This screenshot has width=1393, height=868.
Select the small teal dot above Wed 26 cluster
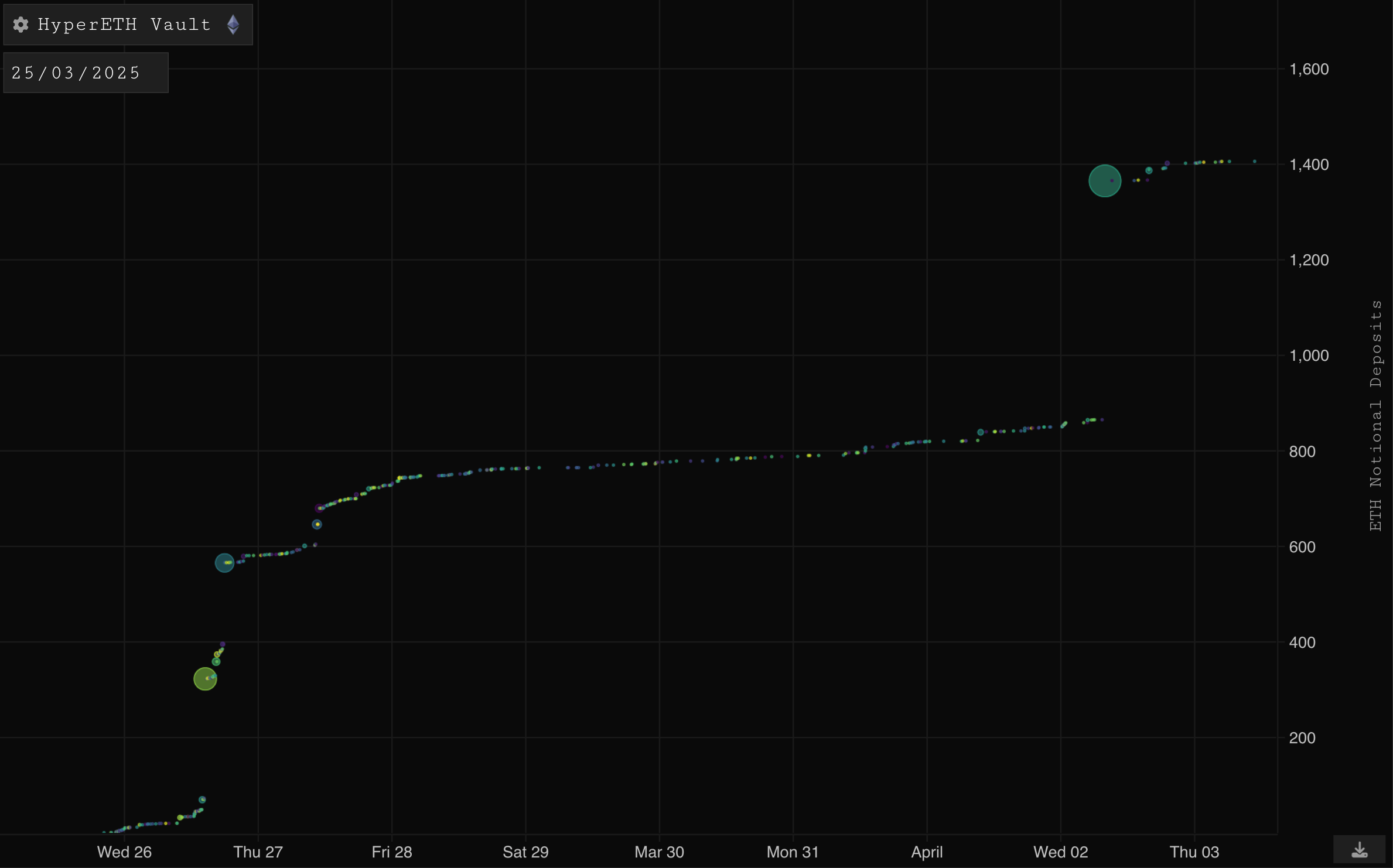pos(202,799)
